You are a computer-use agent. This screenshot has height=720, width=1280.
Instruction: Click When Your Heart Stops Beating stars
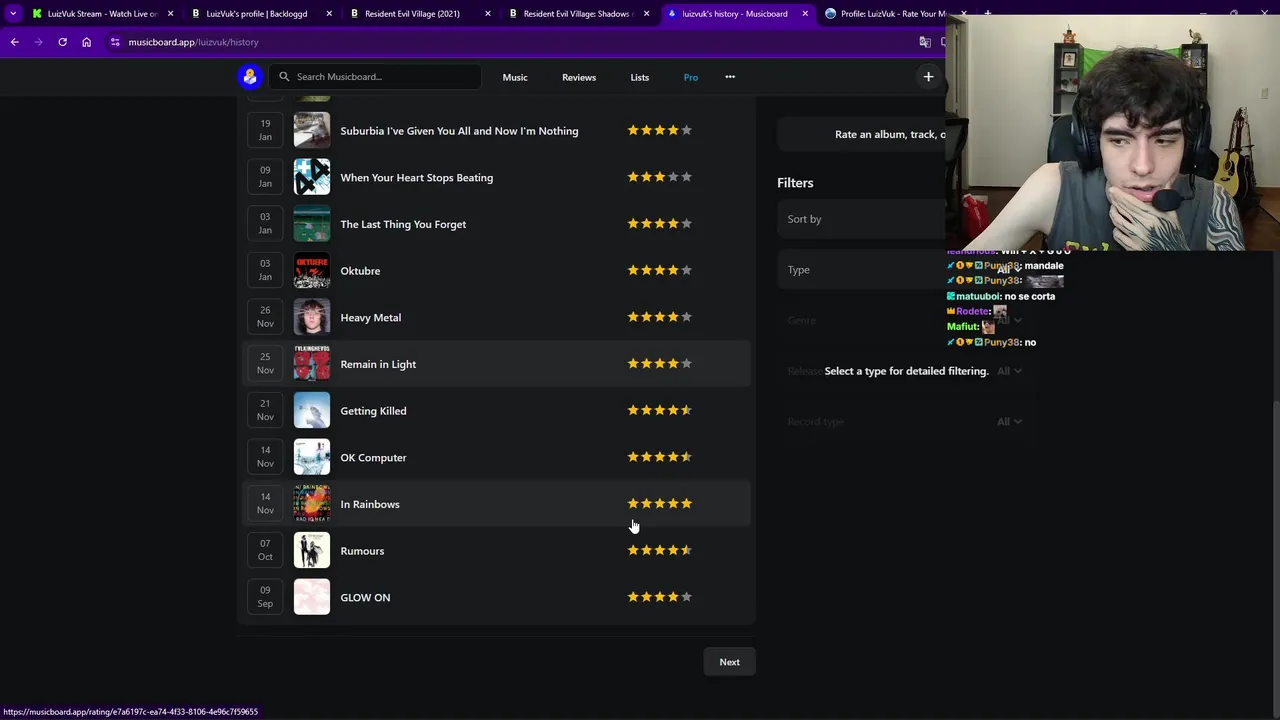point(659,177)
